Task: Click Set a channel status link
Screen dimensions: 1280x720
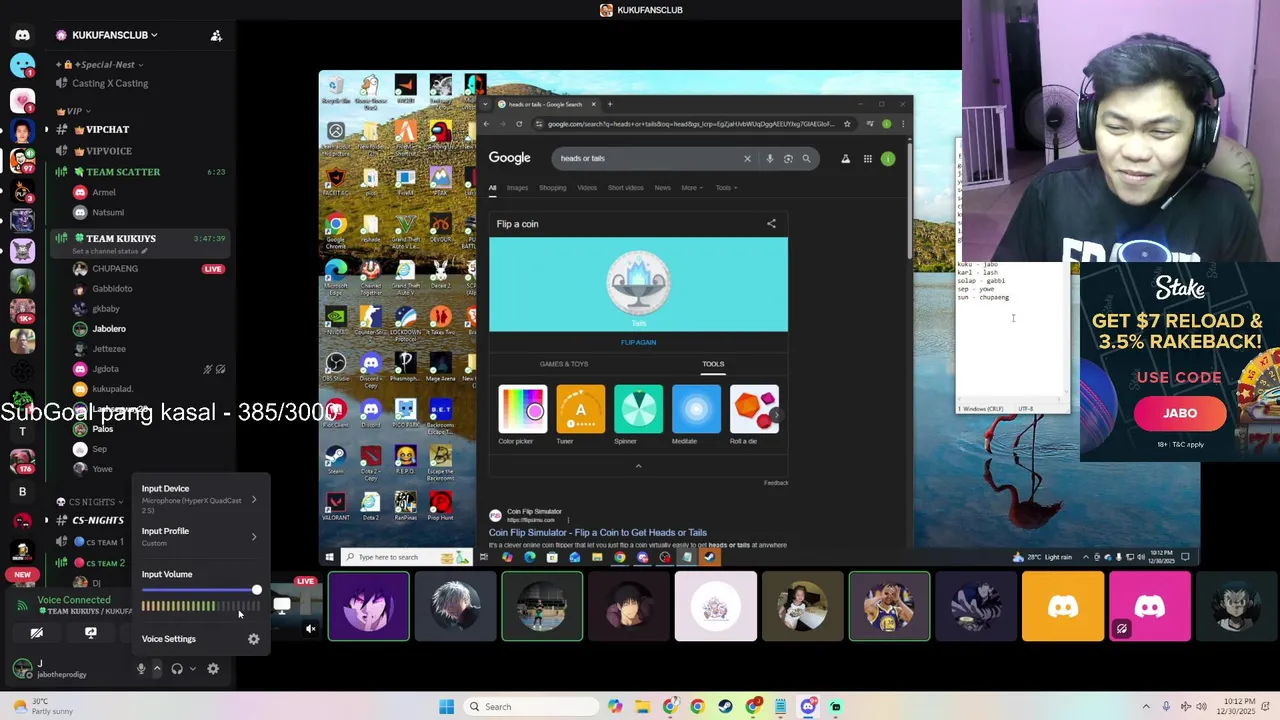Action: point(109,251)
